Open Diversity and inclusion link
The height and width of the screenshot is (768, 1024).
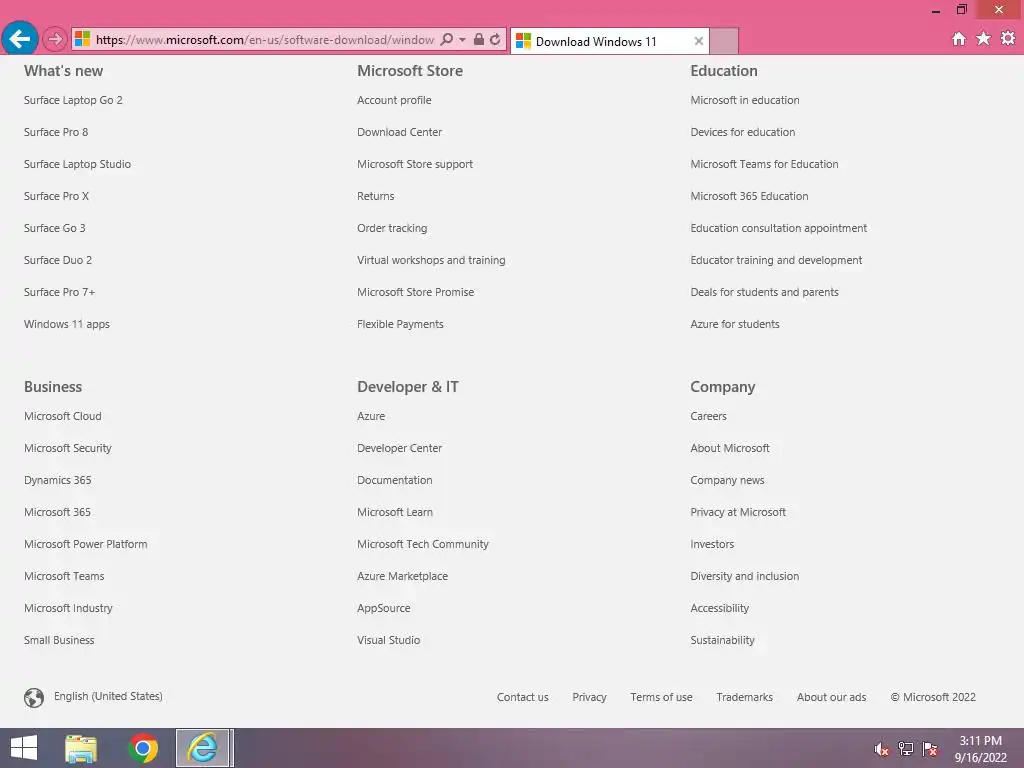(744, 576)
